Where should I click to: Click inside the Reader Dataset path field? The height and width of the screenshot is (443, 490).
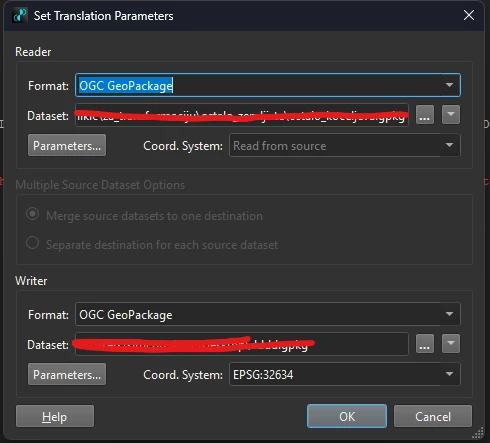(x=242, y=115)
